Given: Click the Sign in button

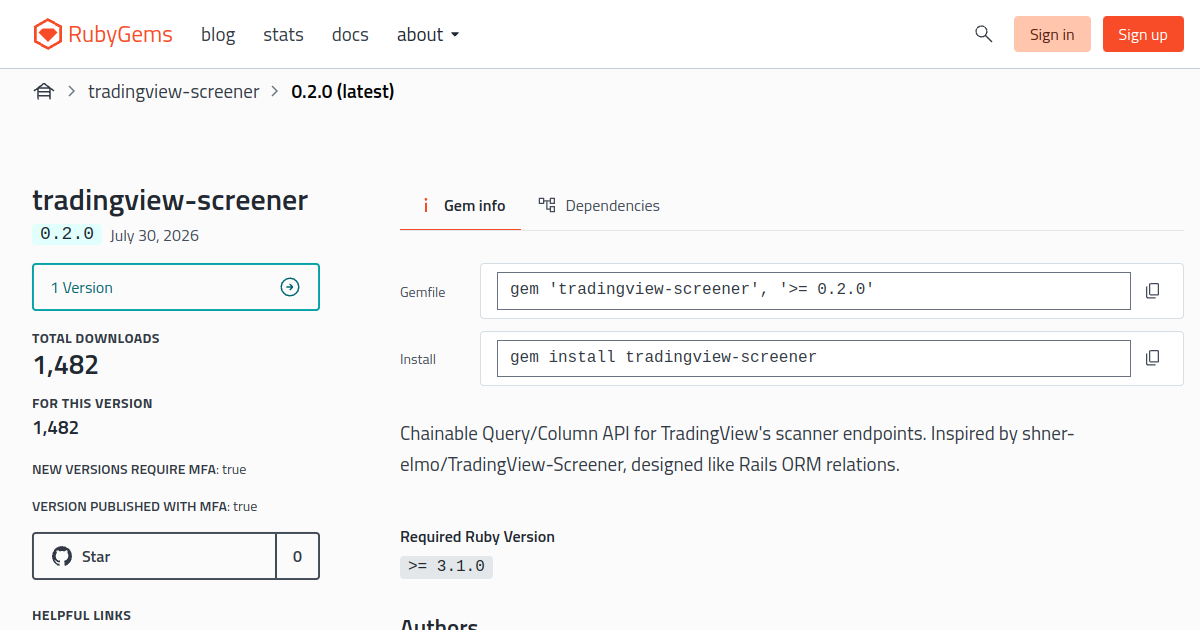Looking at the screenshot, I should coord(1052,34).
